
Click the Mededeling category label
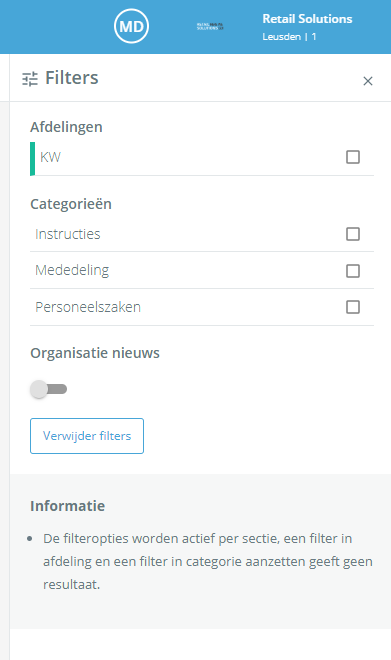[72, 270]
